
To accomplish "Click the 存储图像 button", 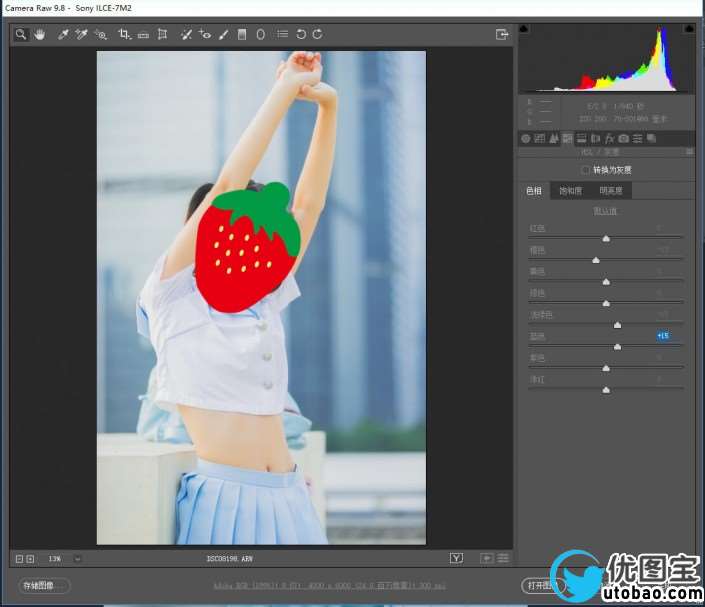I will 45,585.
